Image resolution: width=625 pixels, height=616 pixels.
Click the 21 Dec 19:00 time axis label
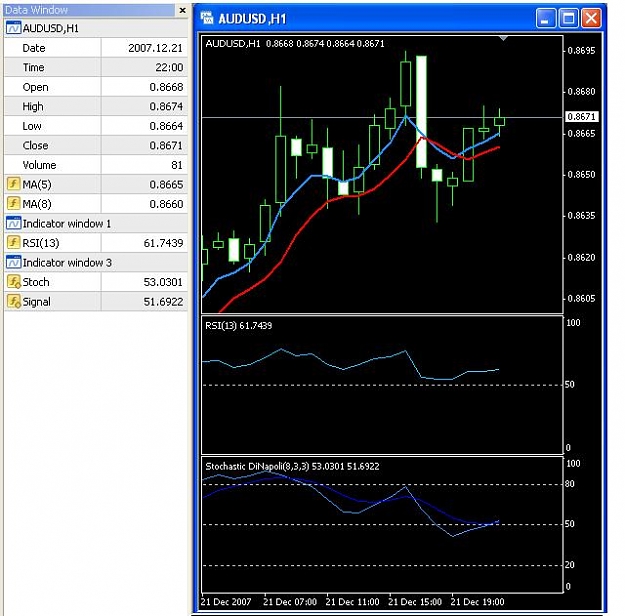point(478,602)
